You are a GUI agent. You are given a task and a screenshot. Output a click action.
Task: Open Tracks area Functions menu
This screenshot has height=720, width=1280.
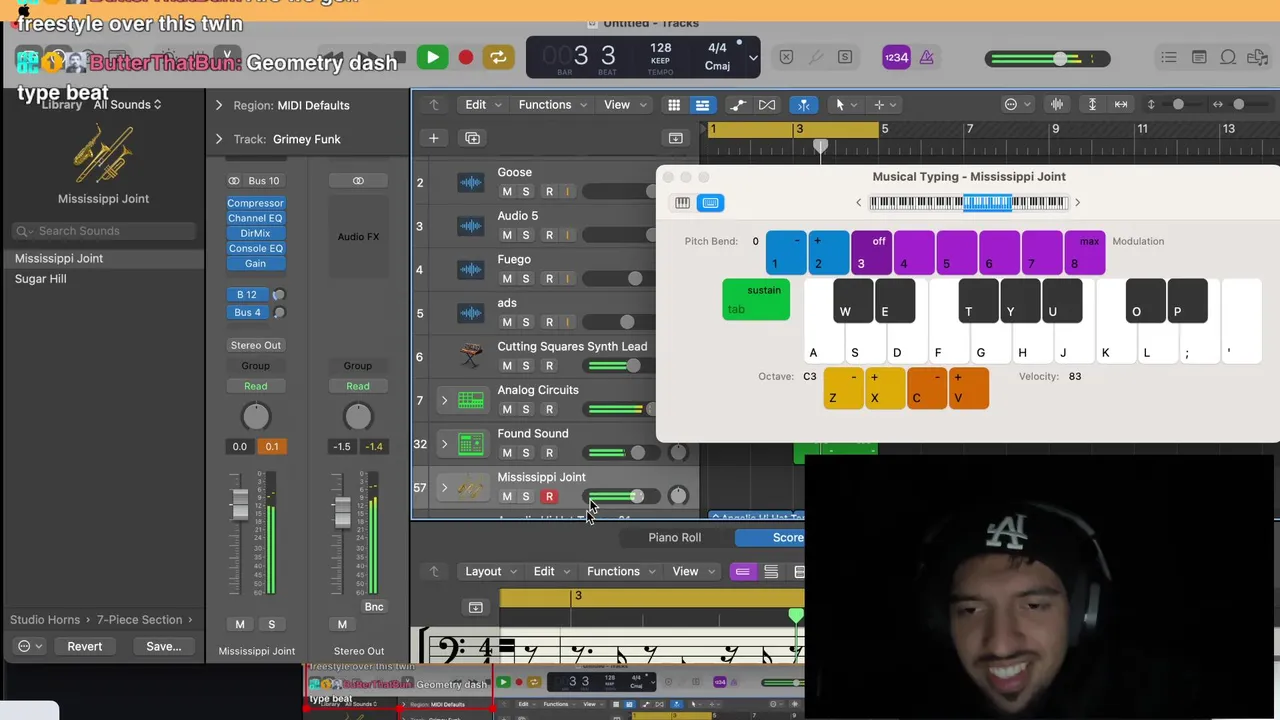point(551,104)
